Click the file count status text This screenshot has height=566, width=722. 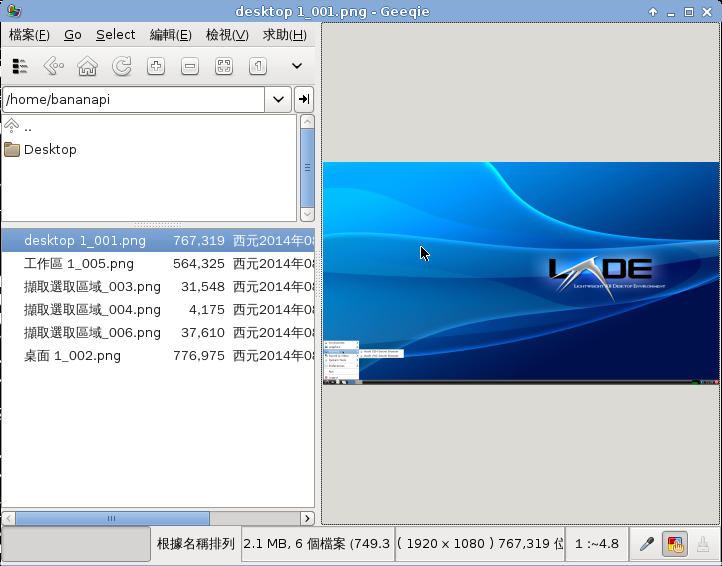point(317,544)
